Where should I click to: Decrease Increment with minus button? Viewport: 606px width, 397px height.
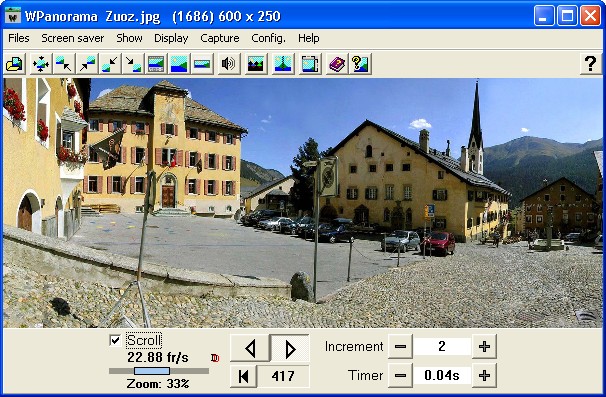point(400,346)
